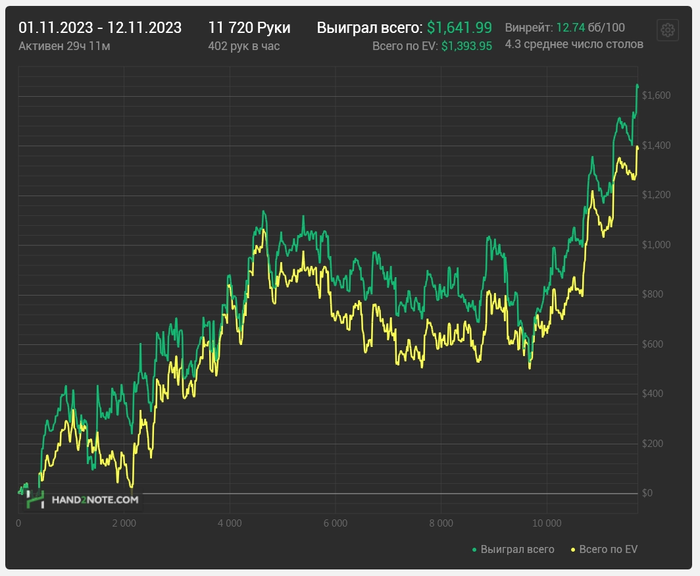Click the green line's final peak point
Image resolution: width=700 pixels, height=576 pixels.
637,85
